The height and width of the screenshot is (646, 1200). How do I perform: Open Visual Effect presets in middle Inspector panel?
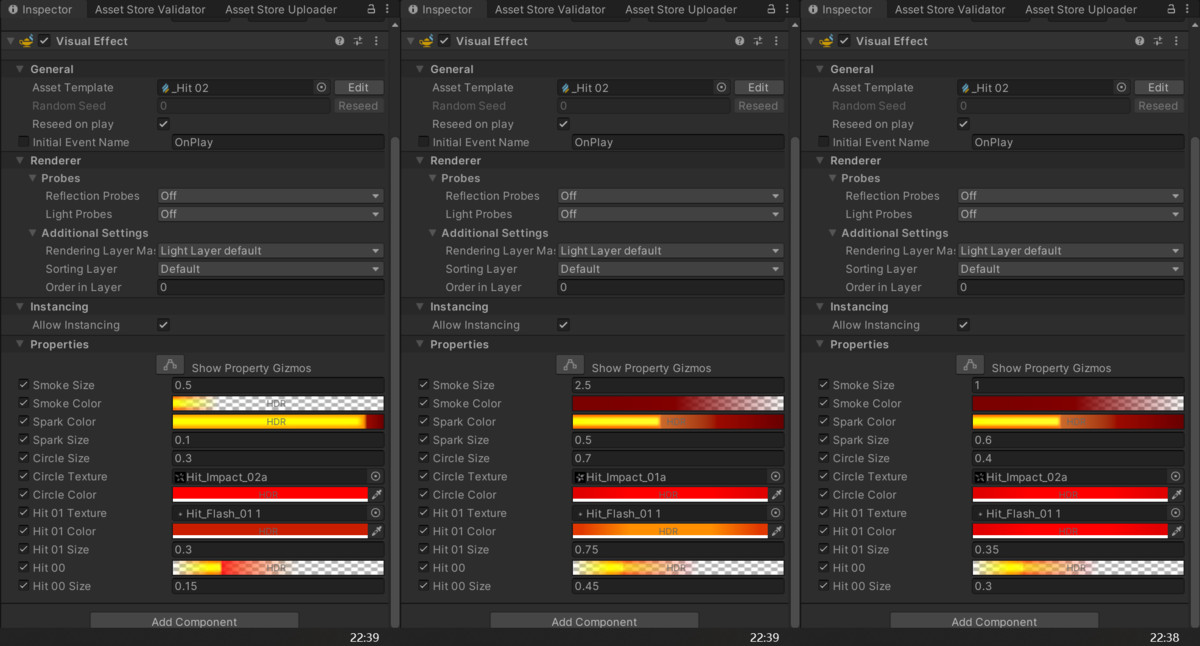coord(758,41)
